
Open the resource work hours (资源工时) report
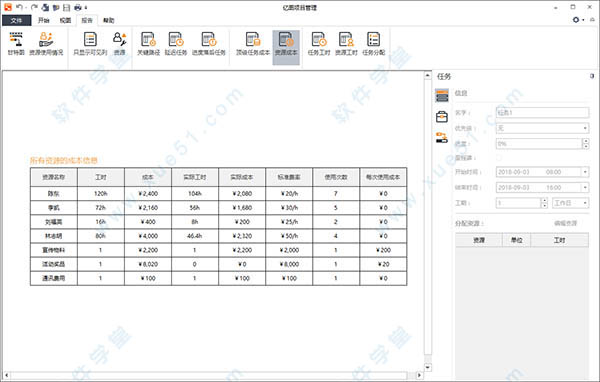pos(346,44)
